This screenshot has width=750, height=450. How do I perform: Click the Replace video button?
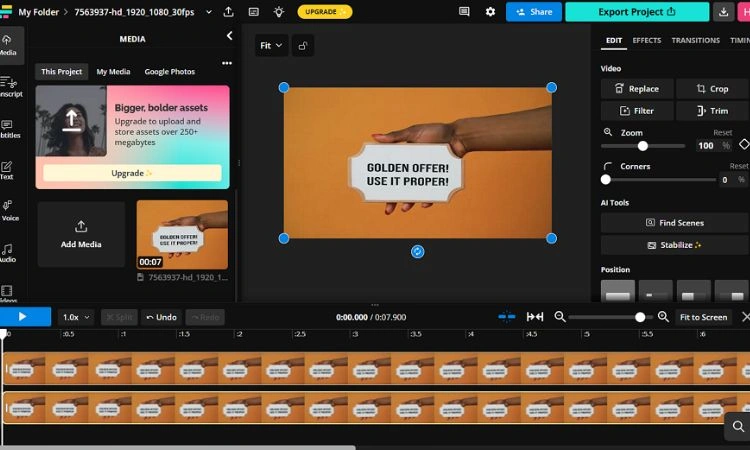(x=637, y=89)
